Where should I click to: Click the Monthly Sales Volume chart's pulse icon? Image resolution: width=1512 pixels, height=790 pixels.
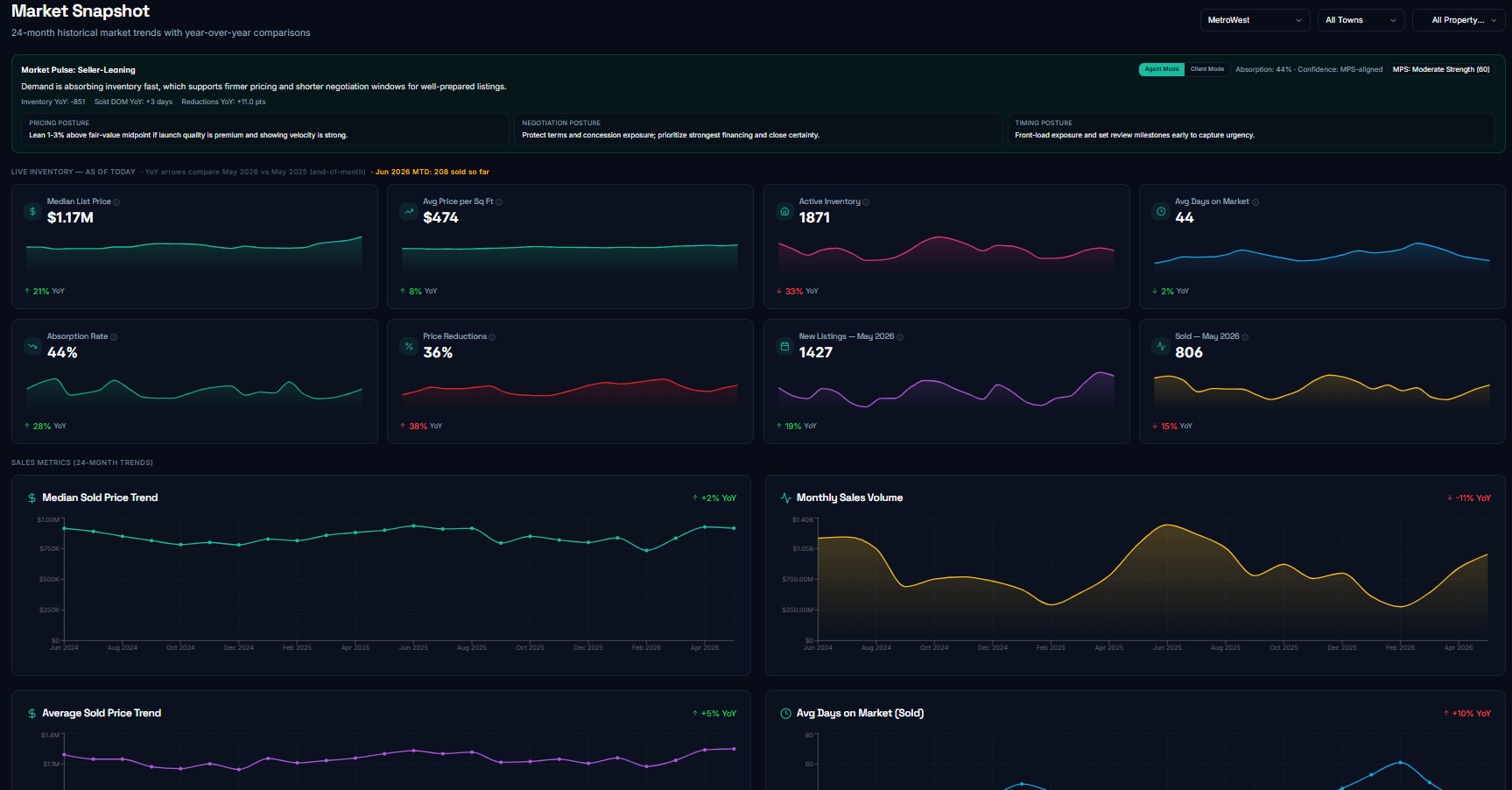(x=785, y=497)
